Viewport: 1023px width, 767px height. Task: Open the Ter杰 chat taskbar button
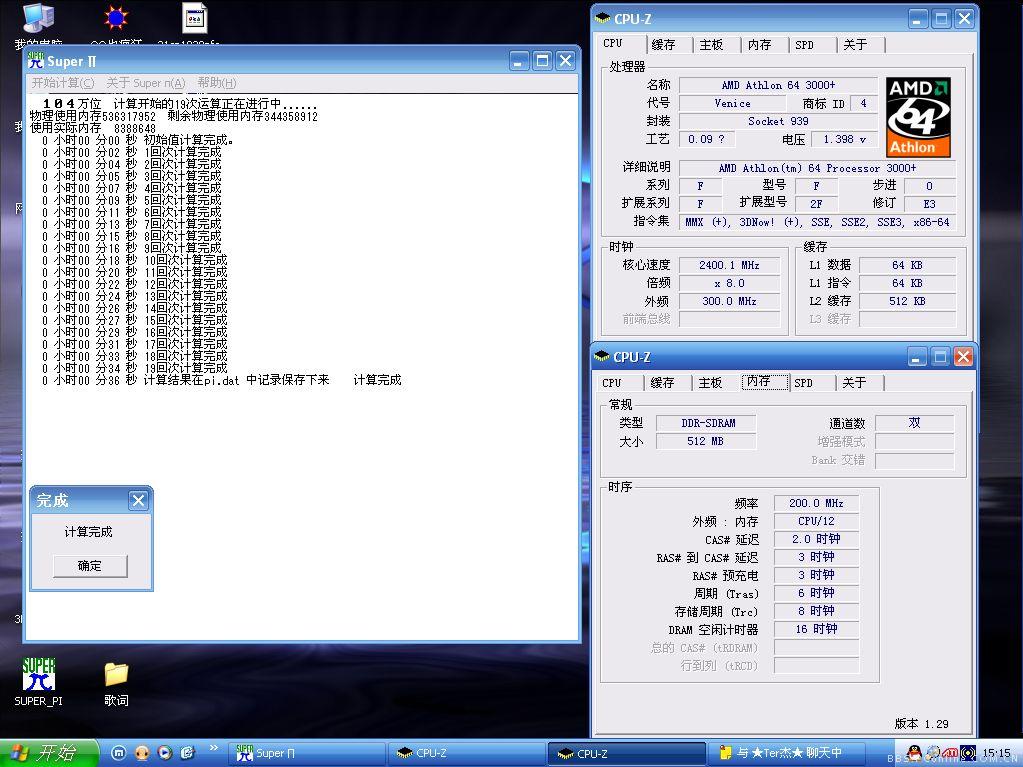(787, 753)
